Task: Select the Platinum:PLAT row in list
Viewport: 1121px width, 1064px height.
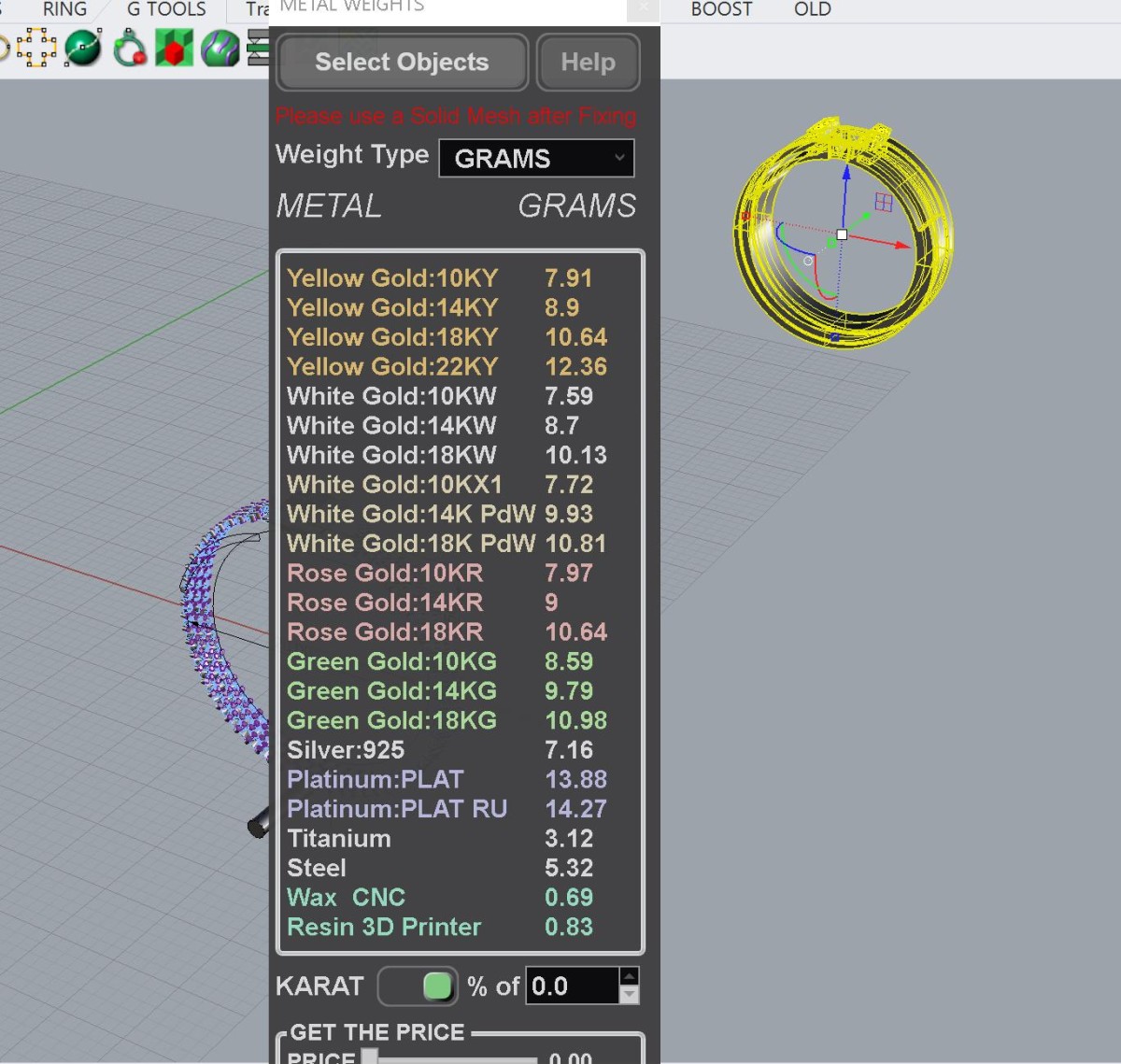Action: 375,779
